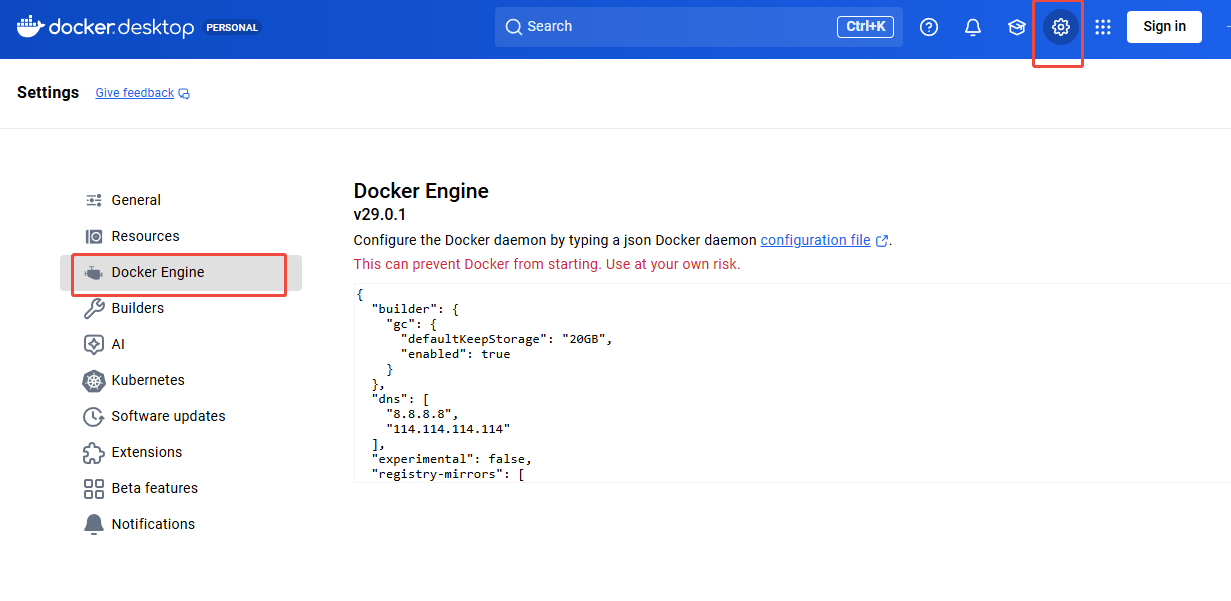Select the AI settings tab
Screen dimensions: 1231x601
(181, 344)
